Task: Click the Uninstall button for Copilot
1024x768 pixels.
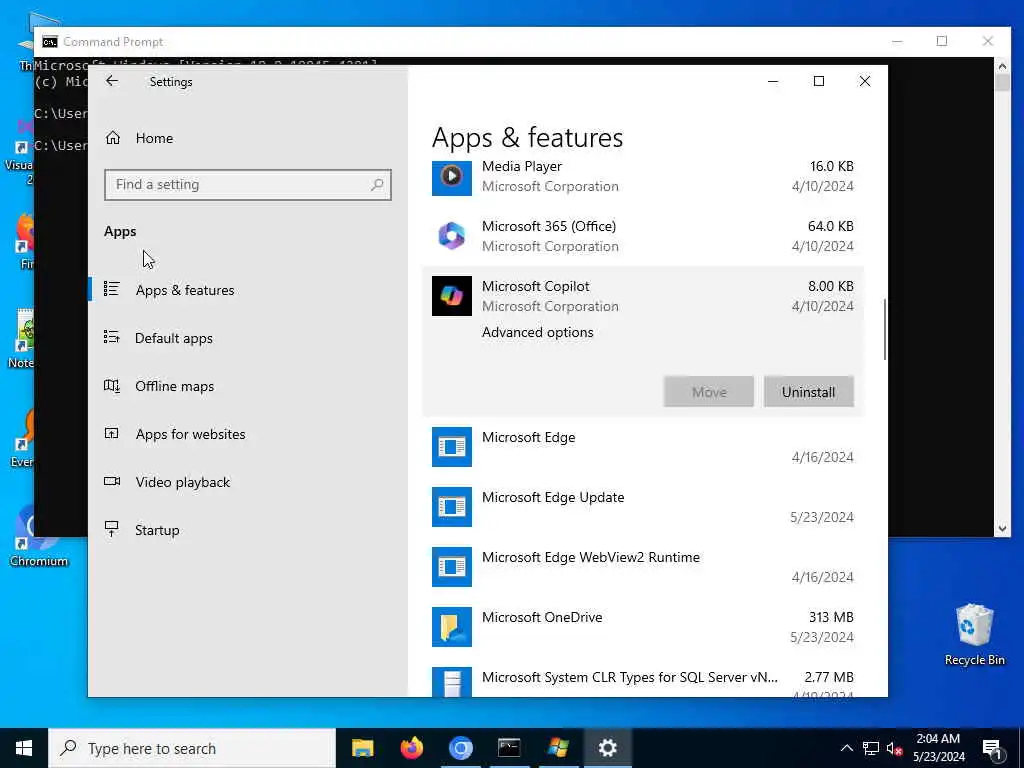Action: click(x=808, y=392)
